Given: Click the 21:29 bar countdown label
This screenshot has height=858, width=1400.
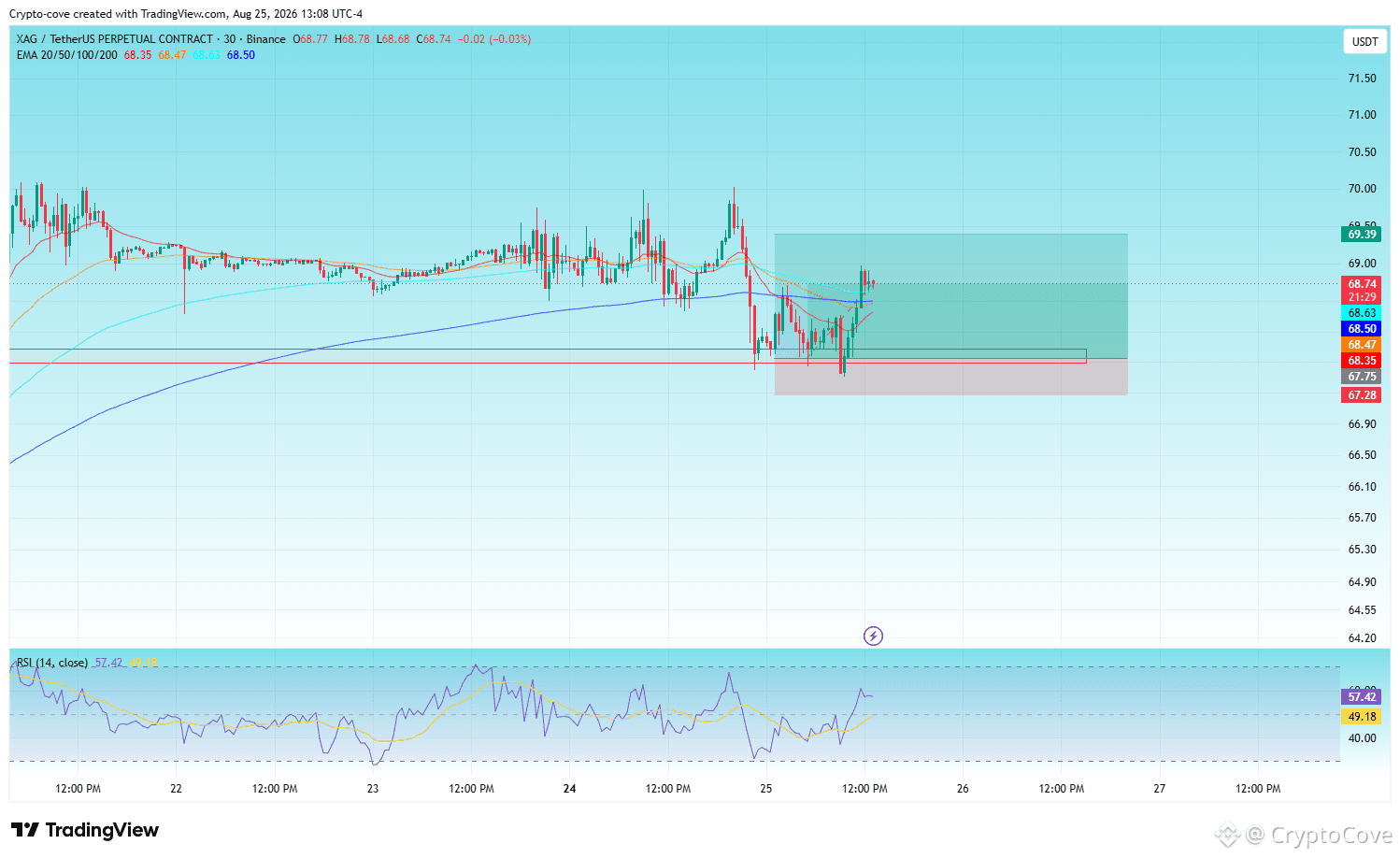Looking at the screenshot, I should click(1362, 297).
